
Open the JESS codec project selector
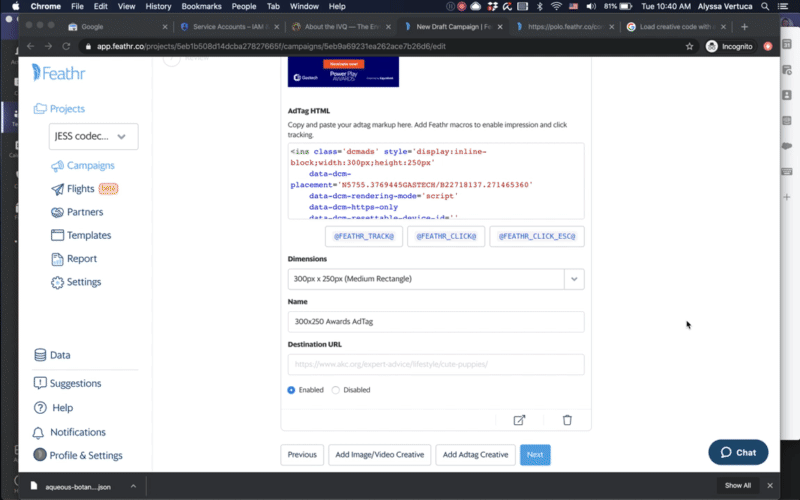(x=93, y=137)
